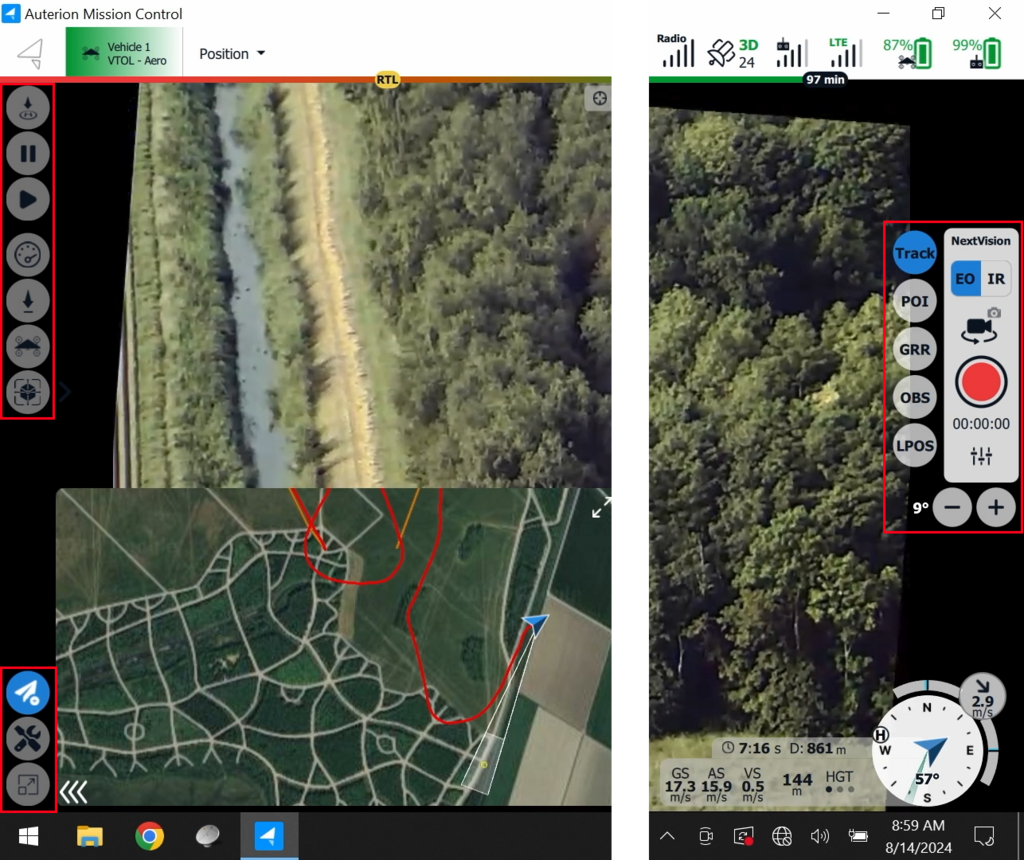The image size is (1024, 860).
Task: Open the wrench and screwdriver tools menu
Action: click(28, 739)
